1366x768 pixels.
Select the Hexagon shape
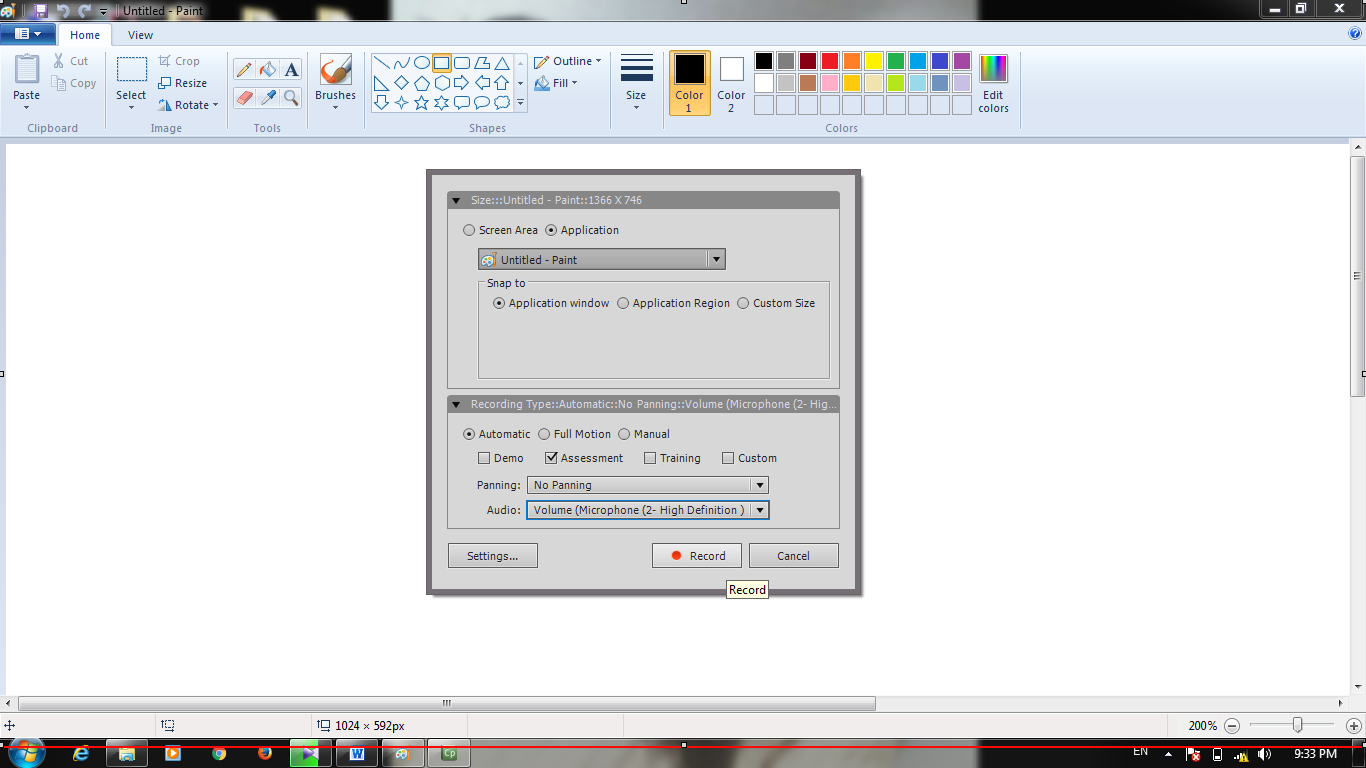tap(441, 83)
